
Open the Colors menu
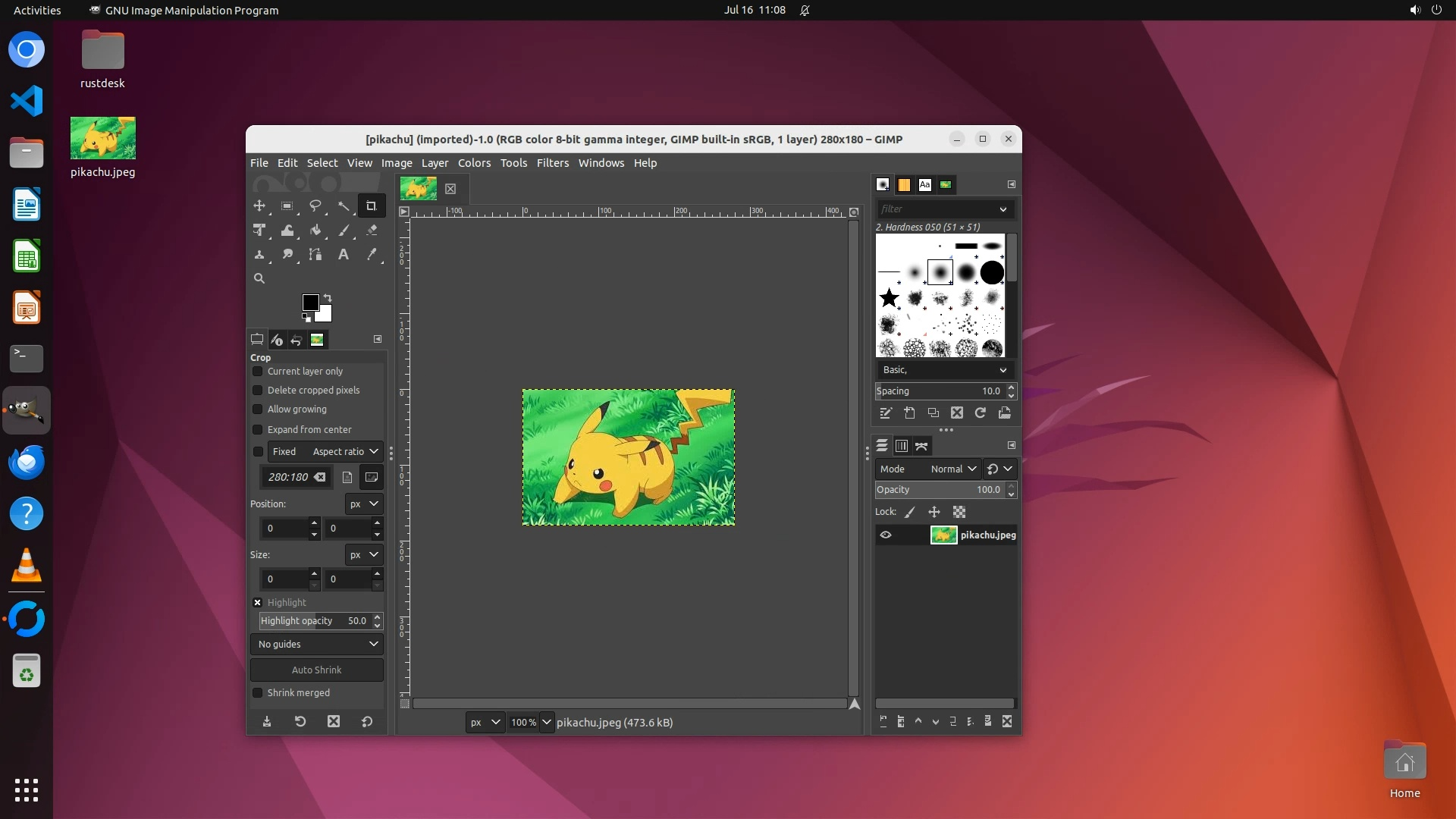(474, 163)
